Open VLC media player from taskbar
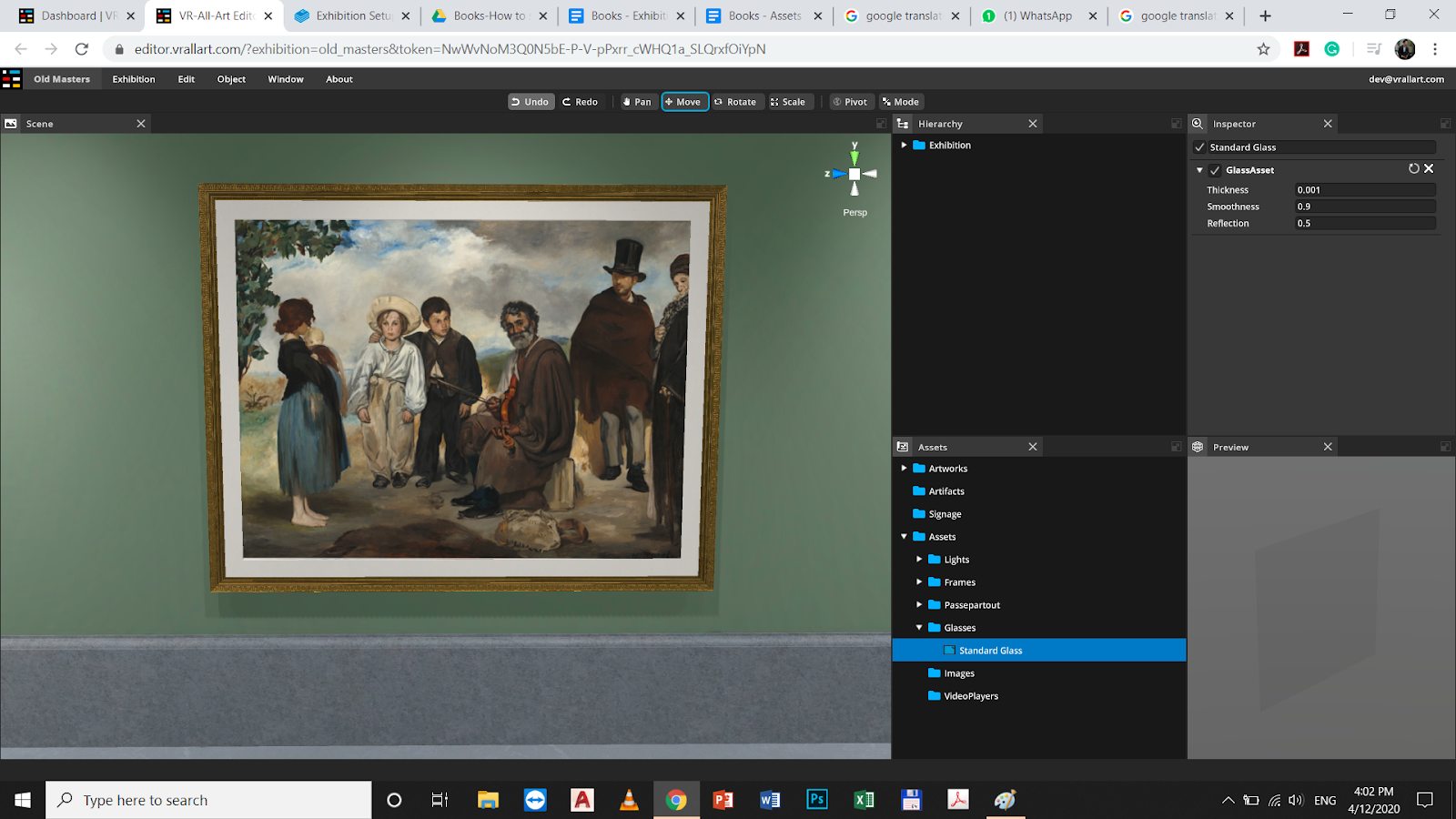Screen dimensions: 1456x819 click(629, 800)
